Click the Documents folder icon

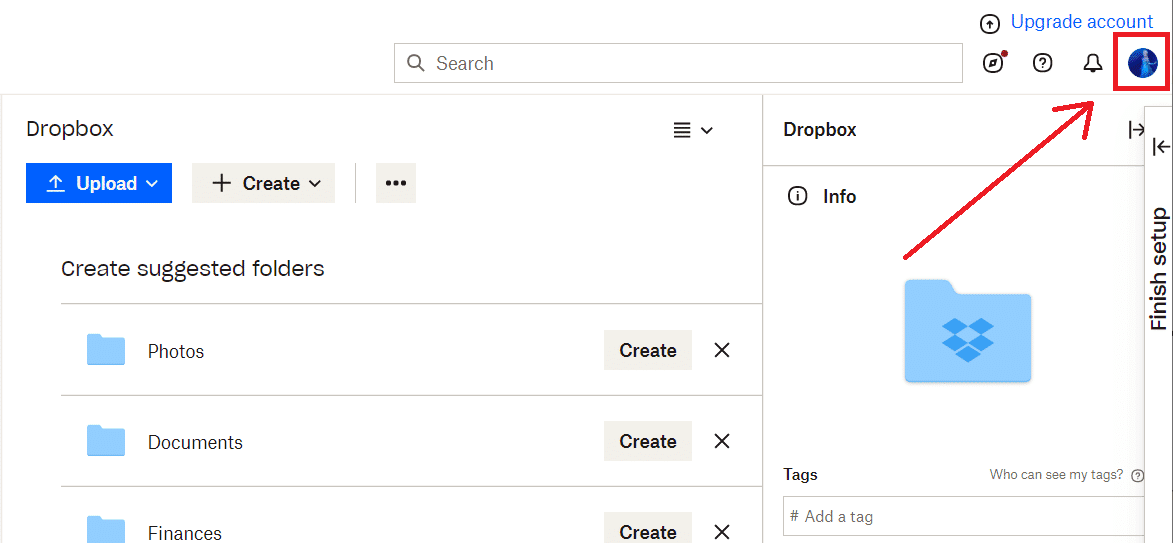click(x=105, y=441)
